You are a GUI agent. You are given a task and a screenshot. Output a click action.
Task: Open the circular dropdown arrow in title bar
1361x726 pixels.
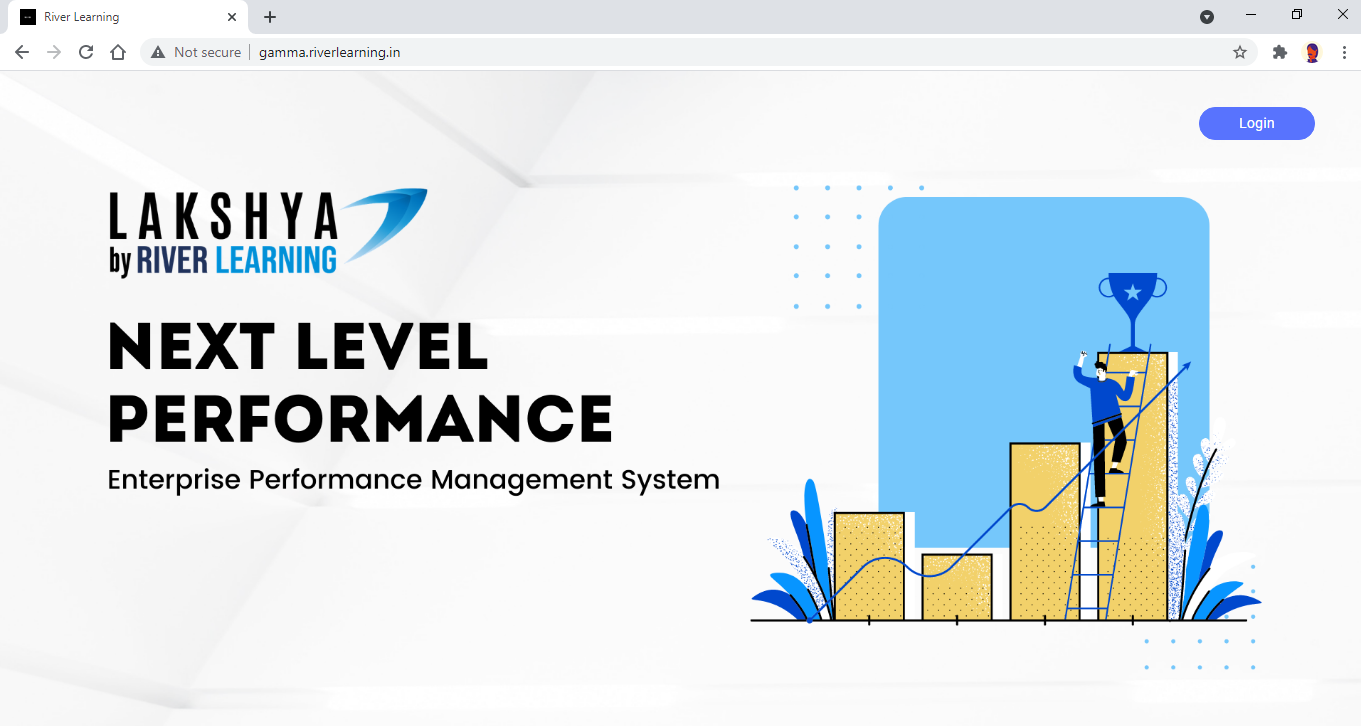1207,17
